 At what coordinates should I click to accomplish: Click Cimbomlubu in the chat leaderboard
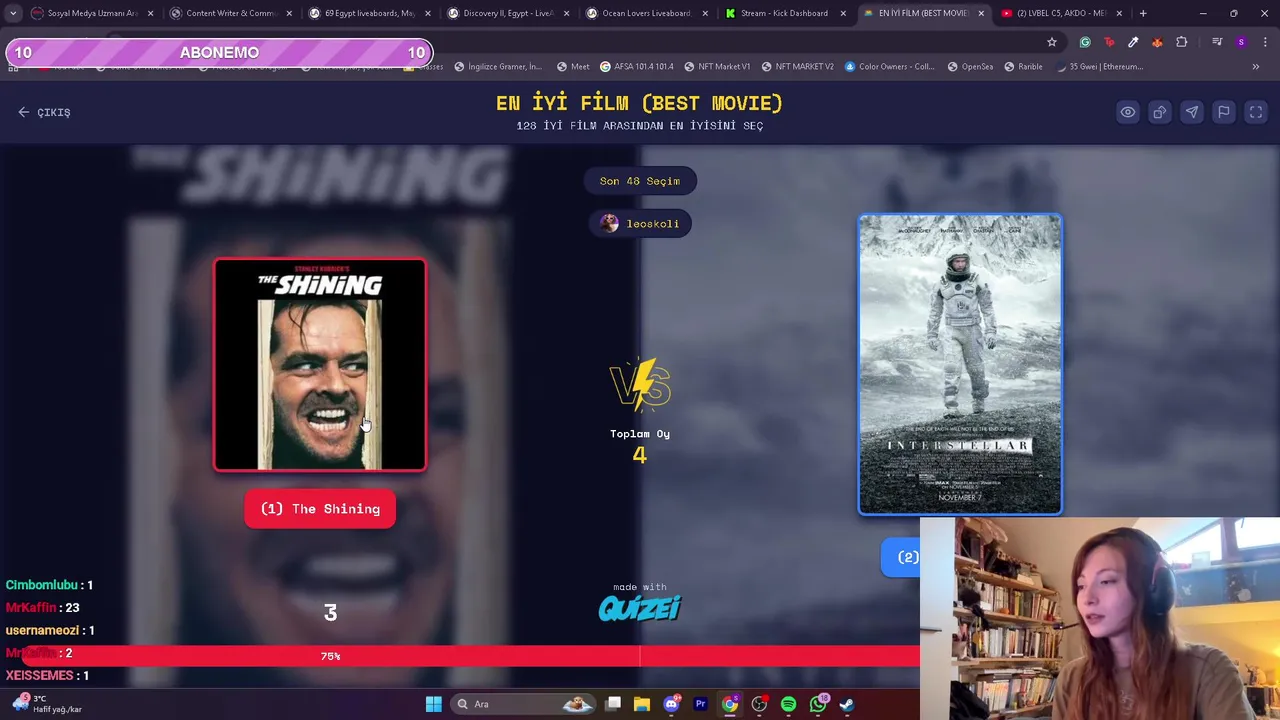pyautogui.click(x=42, y=585)
